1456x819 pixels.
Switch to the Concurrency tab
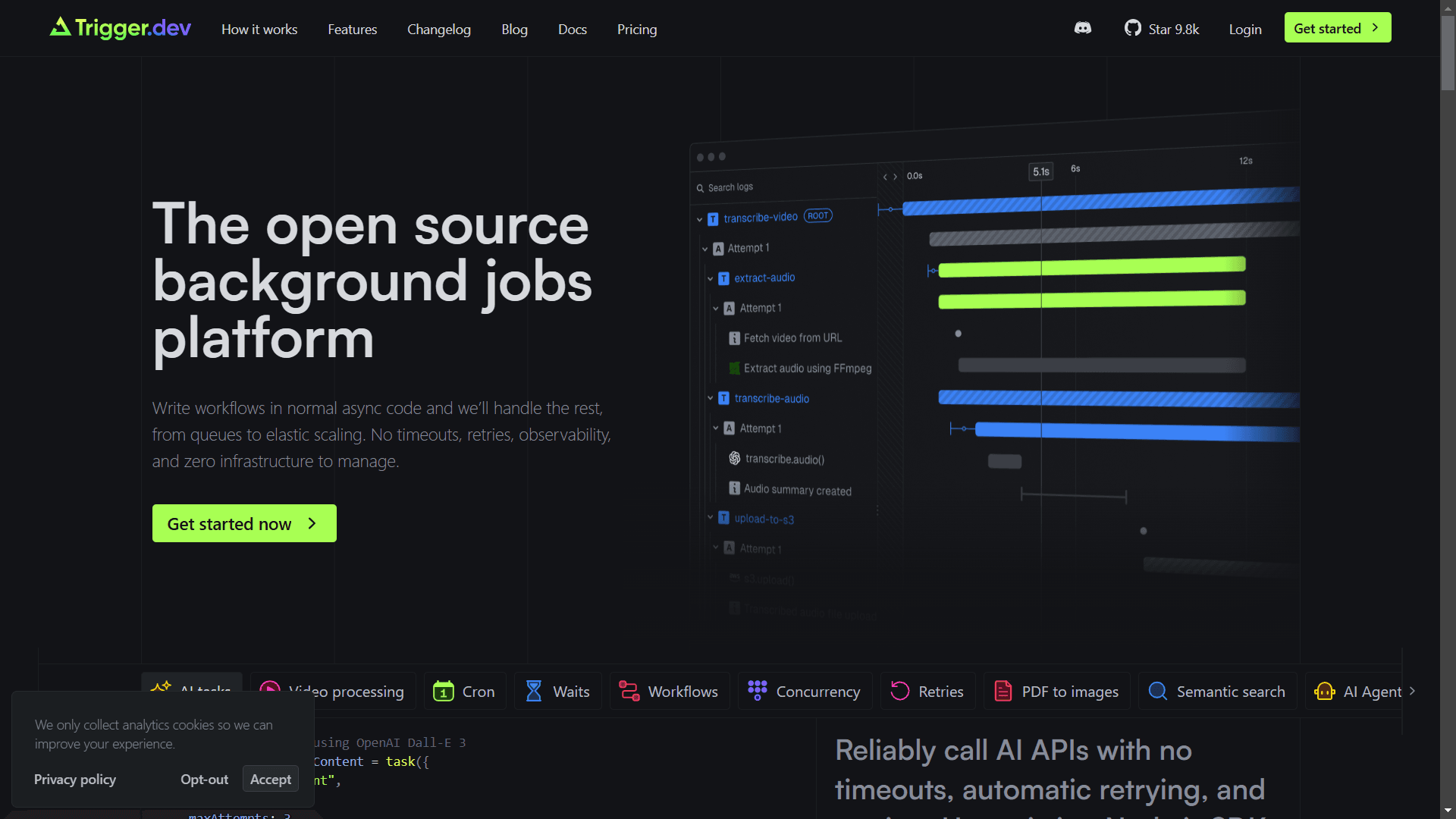[804, 691]
